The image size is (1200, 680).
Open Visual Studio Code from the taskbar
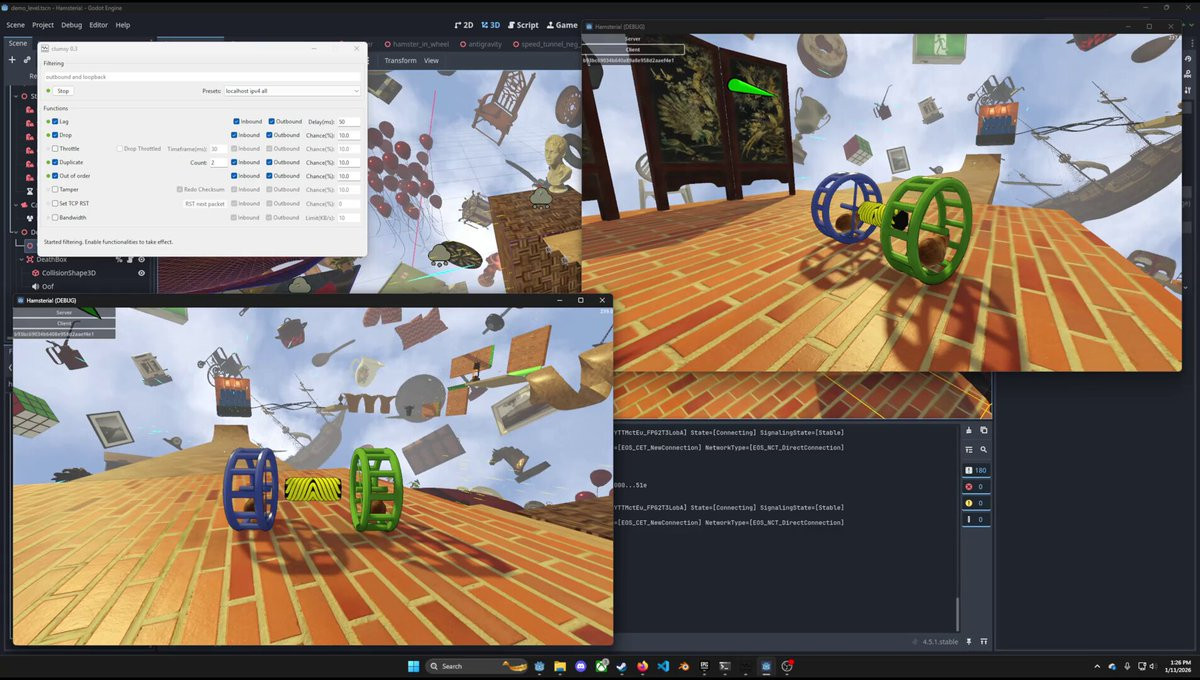pos(663,666)
